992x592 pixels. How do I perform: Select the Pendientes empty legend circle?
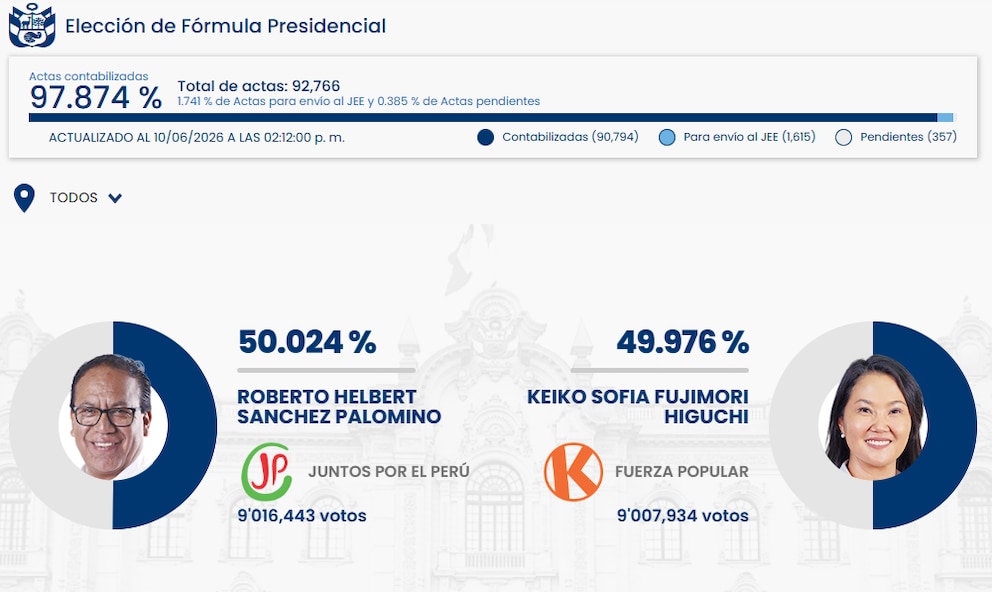(843, 137)
